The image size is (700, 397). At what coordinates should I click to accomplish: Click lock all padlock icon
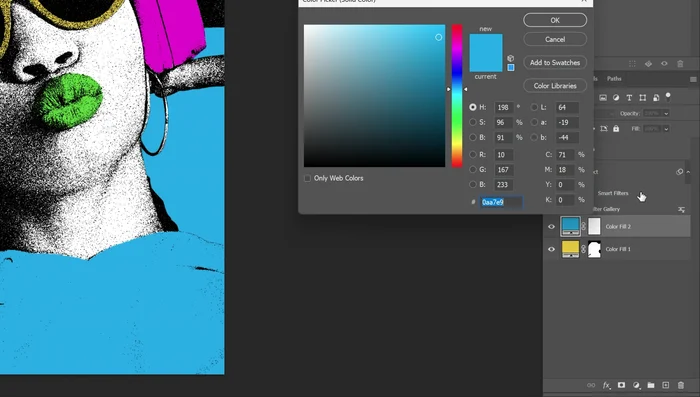click(x=616, y=129)
